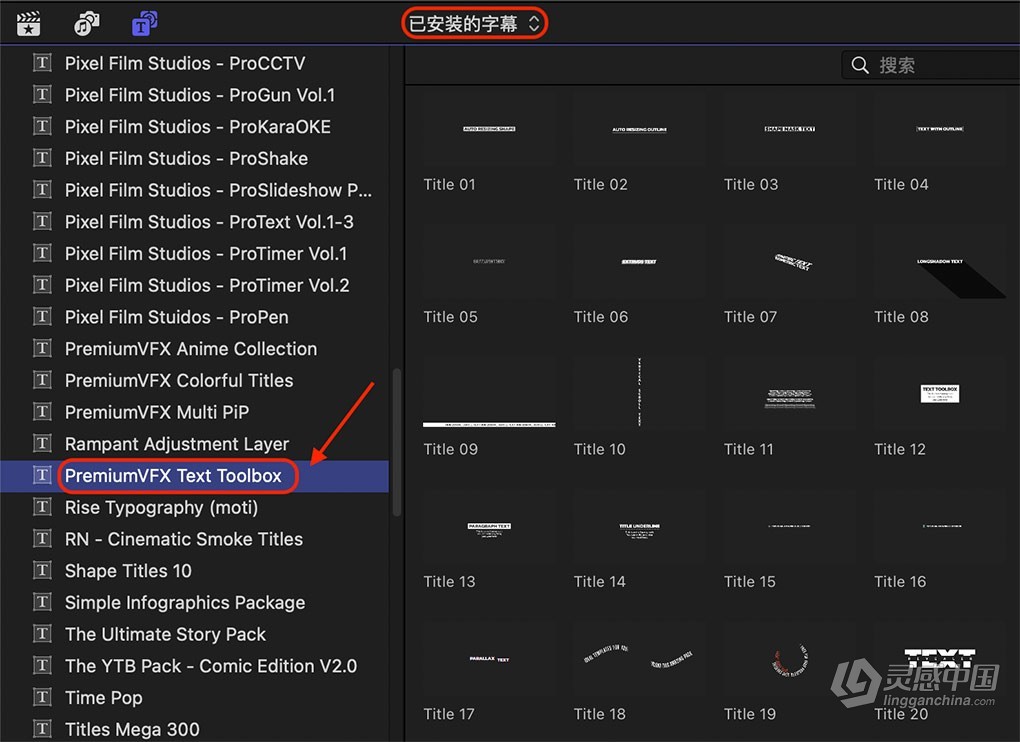Select the Title 17 parallax thumbnail
Viewport: 1020px width, 742px height.
click(489, 659)
